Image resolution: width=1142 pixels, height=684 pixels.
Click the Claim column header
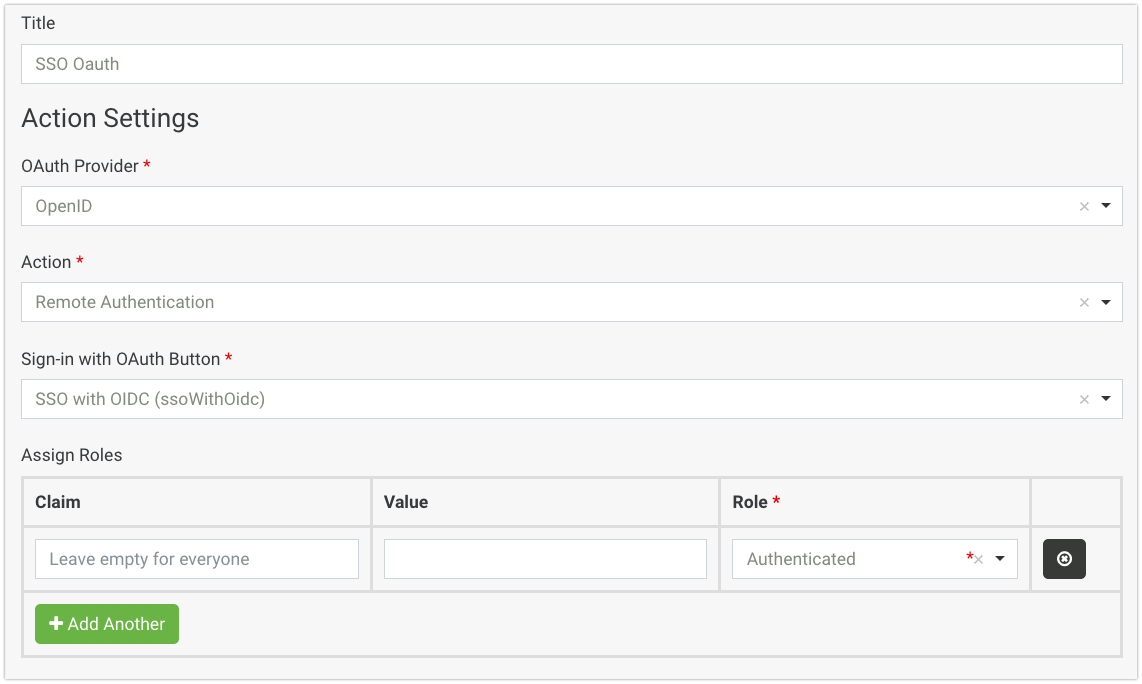click(x=58, y=502)
